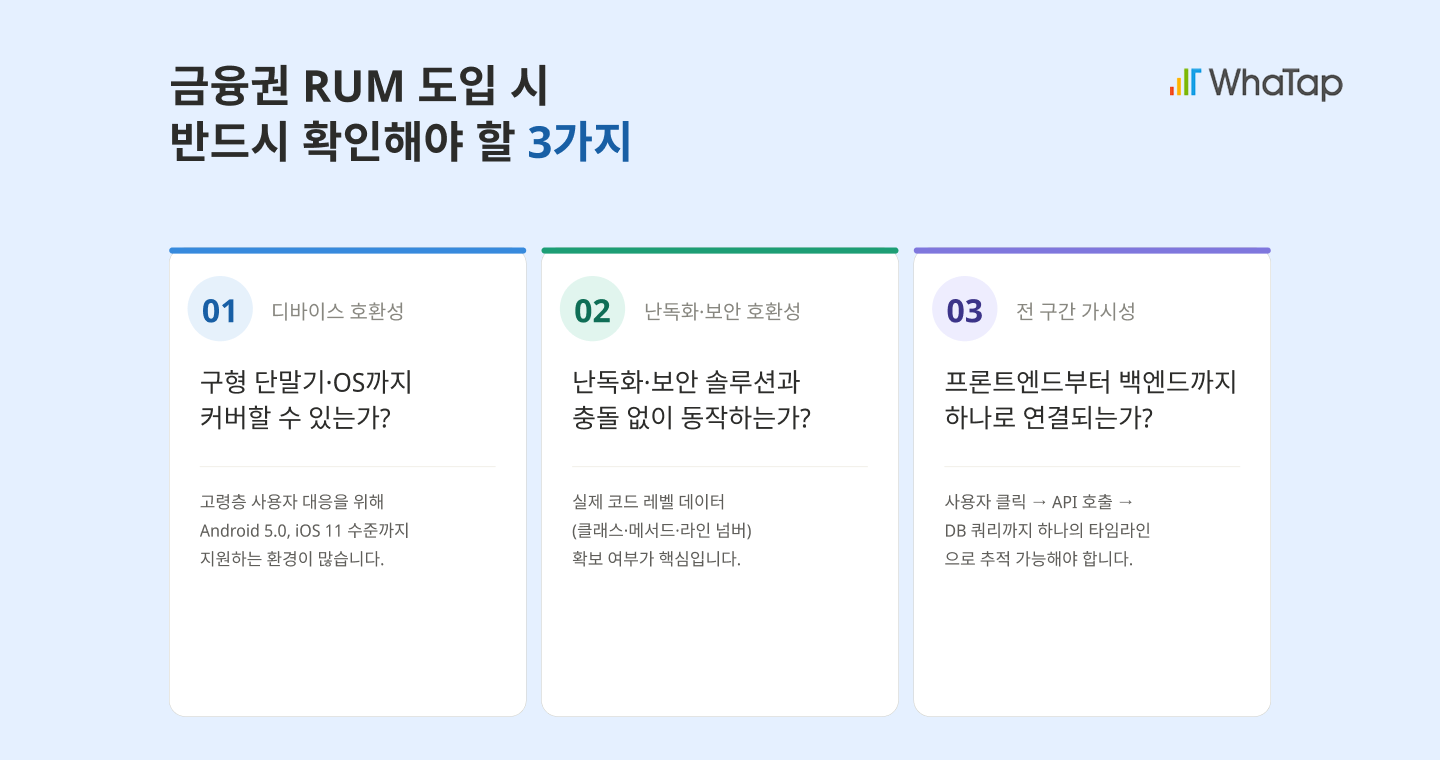Click the heading 프론트엔드부터 백엔드까지 하나로 연결되는가?
Viewport: 1440px width, 760px height.
(1091, 400)
